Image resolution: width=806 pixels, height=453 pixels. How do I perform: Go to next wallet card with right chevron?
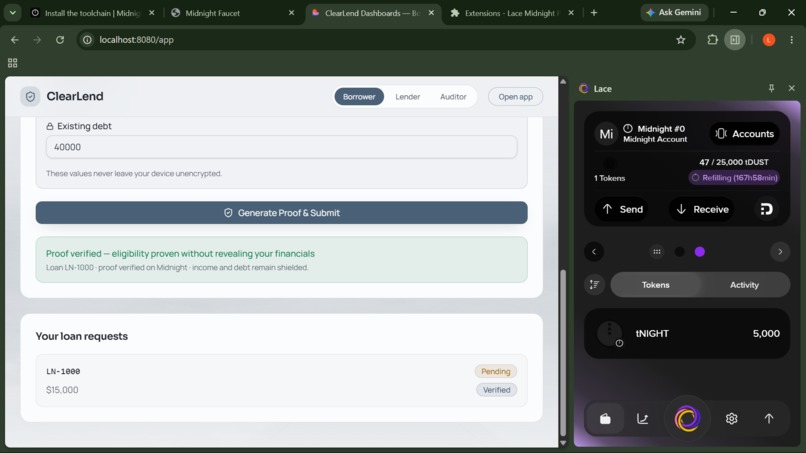780,252
